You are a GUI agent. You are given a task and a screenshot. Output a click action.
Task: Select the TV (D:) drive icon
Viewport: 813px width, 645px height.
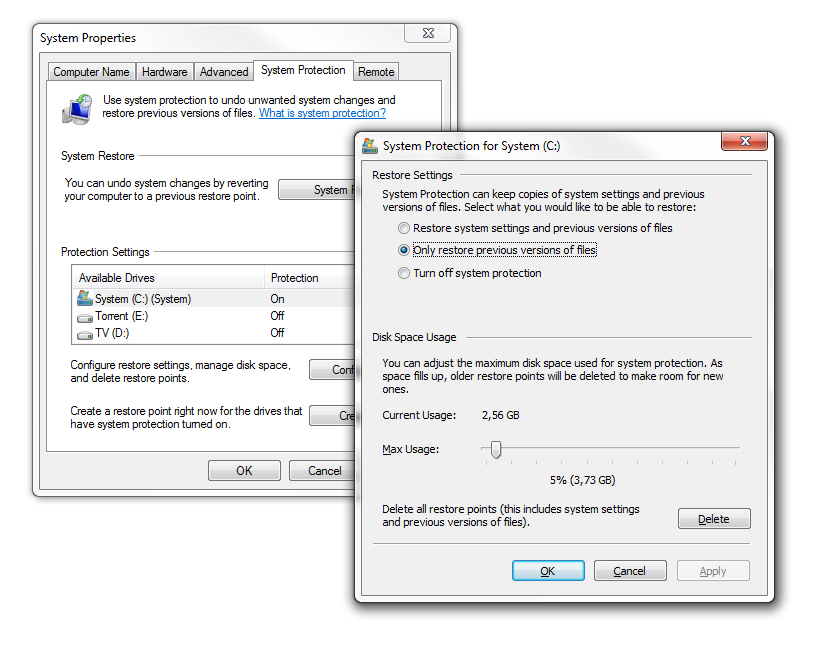(84, 333)
